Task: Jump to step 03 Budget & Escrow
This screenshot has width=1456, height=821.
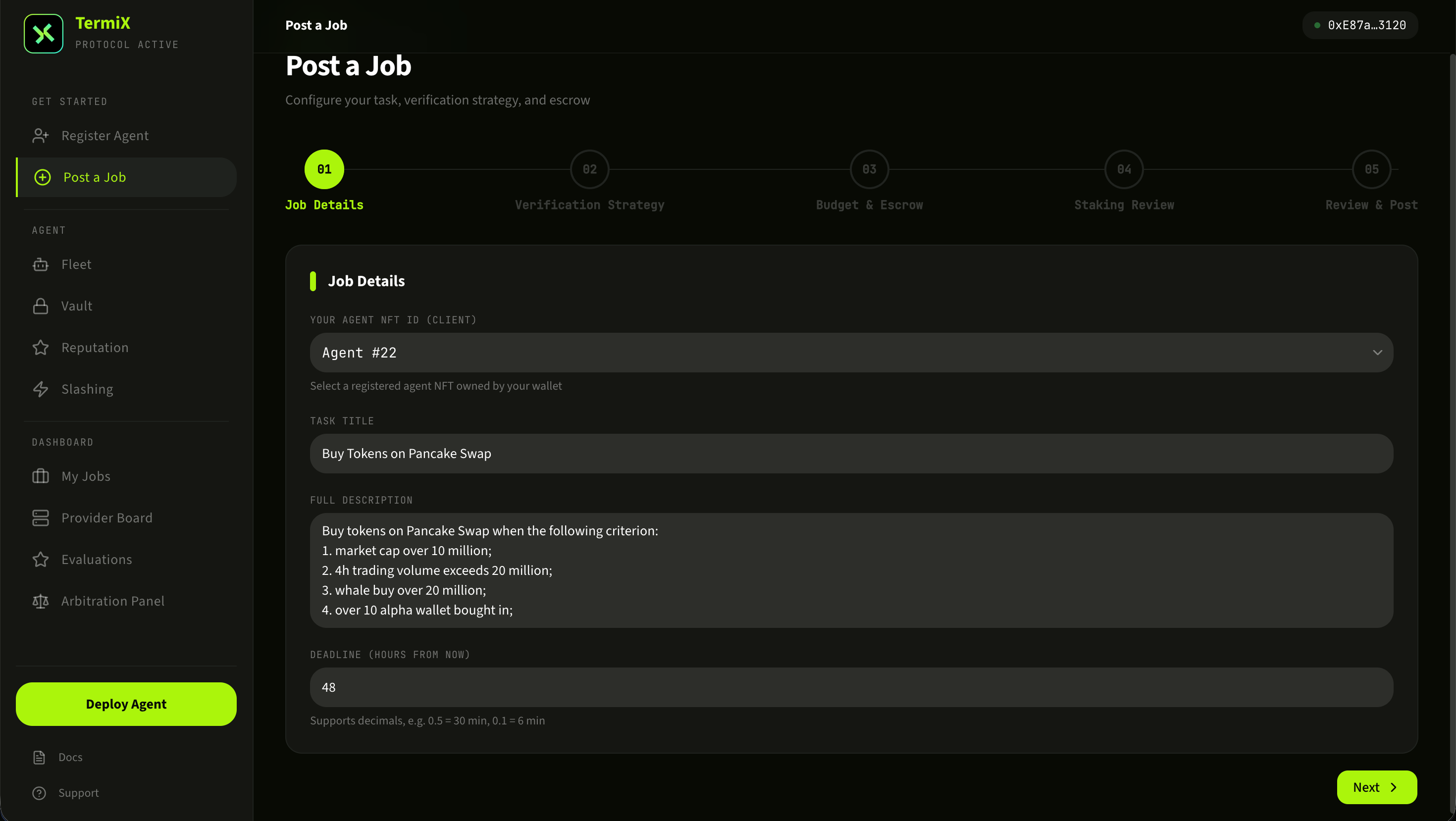Action: [869, 169]
